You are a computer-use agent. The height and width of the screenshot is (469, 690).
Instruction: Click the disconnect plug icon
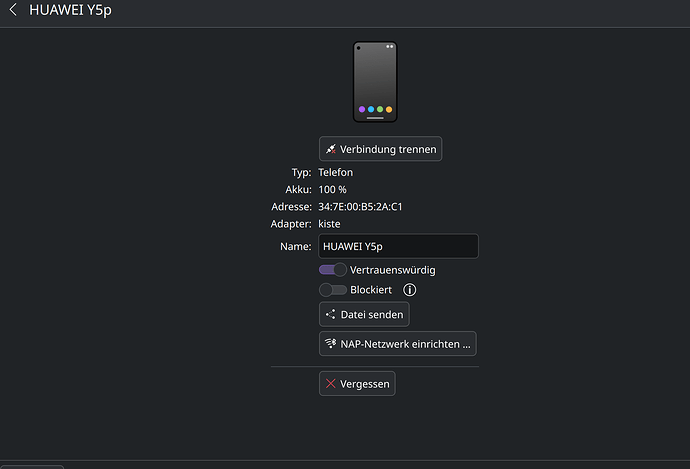[330, 149]
